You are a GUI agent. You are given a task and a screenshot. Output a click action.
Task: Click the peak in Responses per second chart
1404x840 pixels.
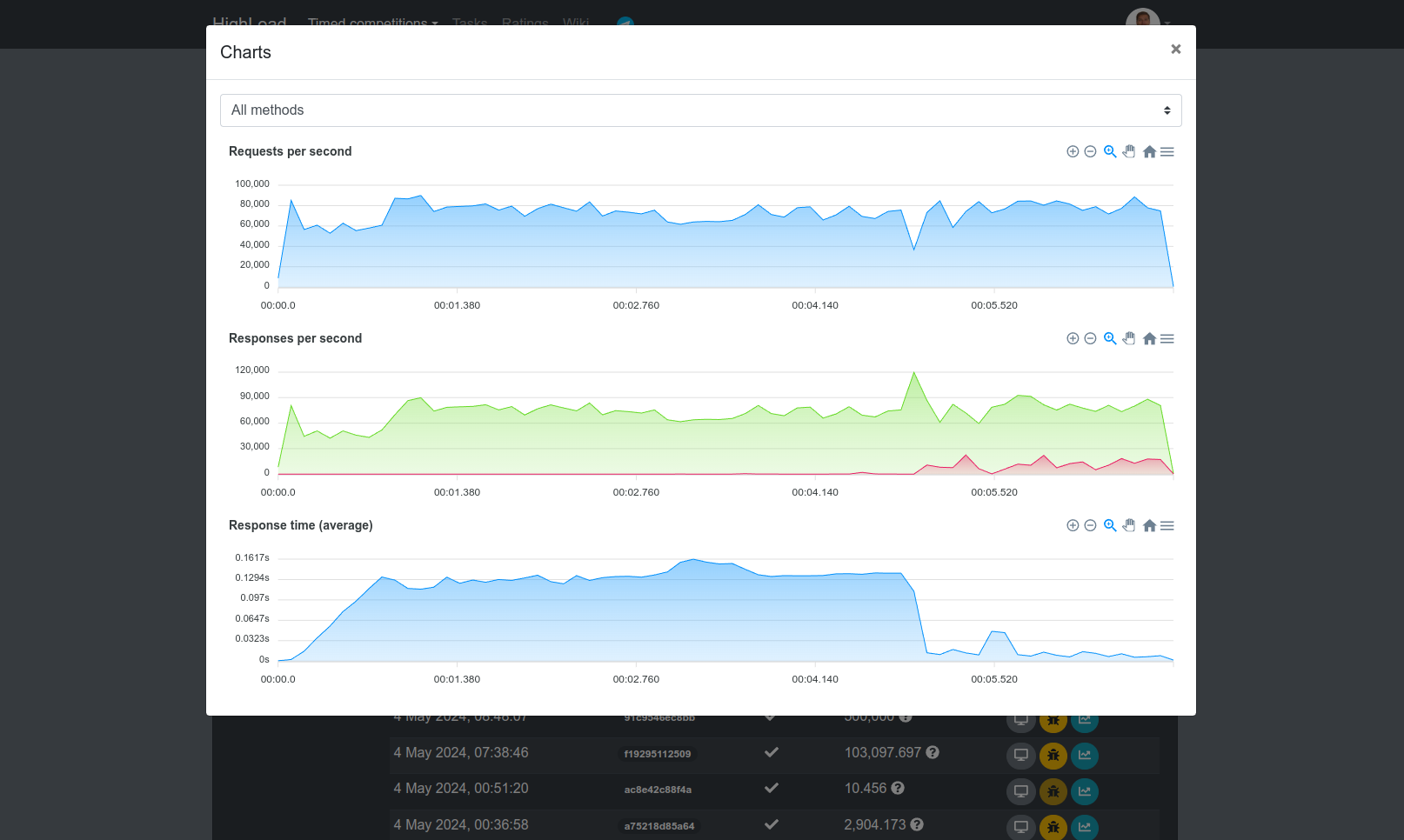coord(913,373)
